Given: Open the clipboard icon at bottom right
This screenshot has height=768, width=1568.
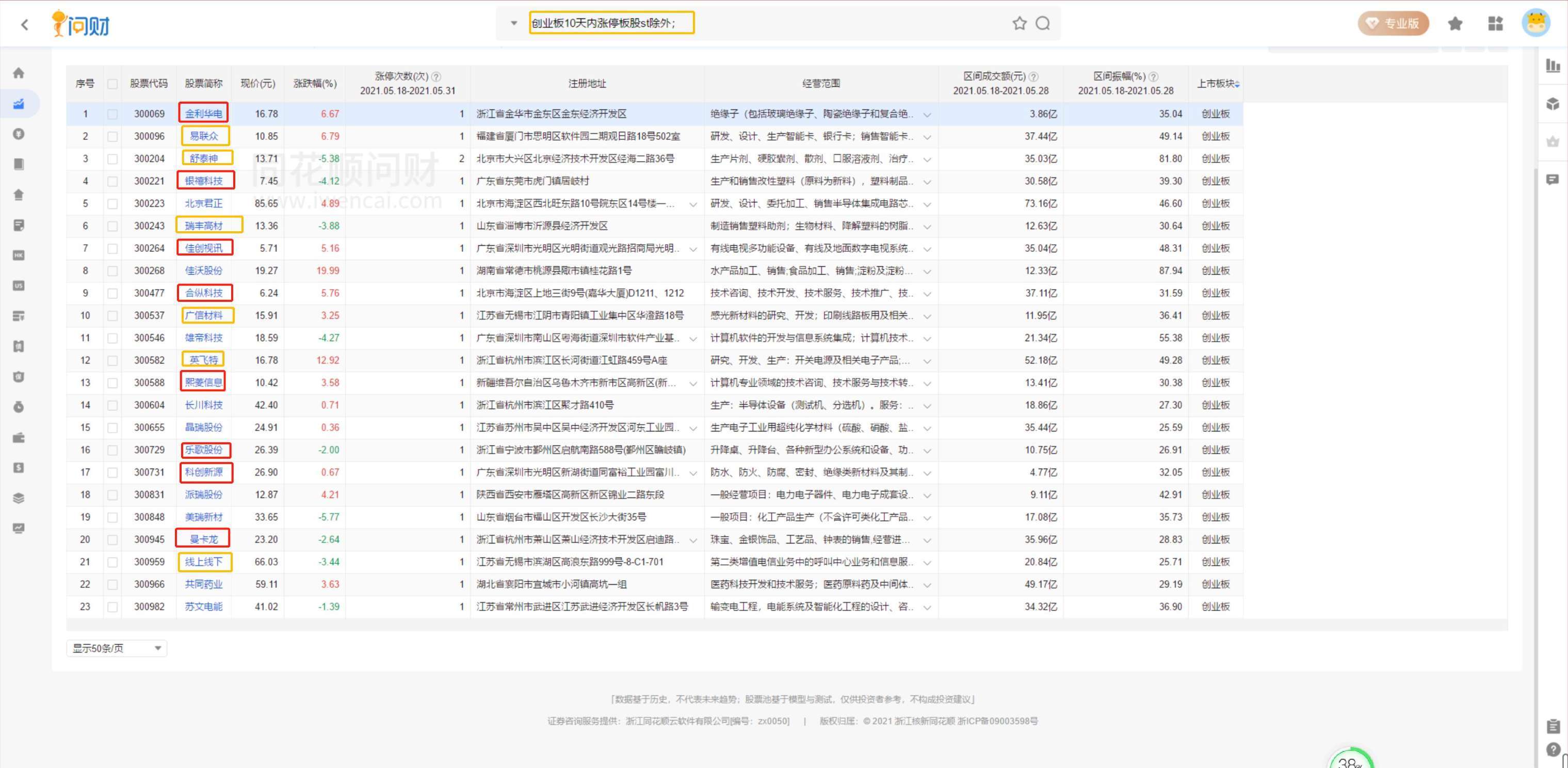Looking at the screenshot, I should click(1553, 726).
